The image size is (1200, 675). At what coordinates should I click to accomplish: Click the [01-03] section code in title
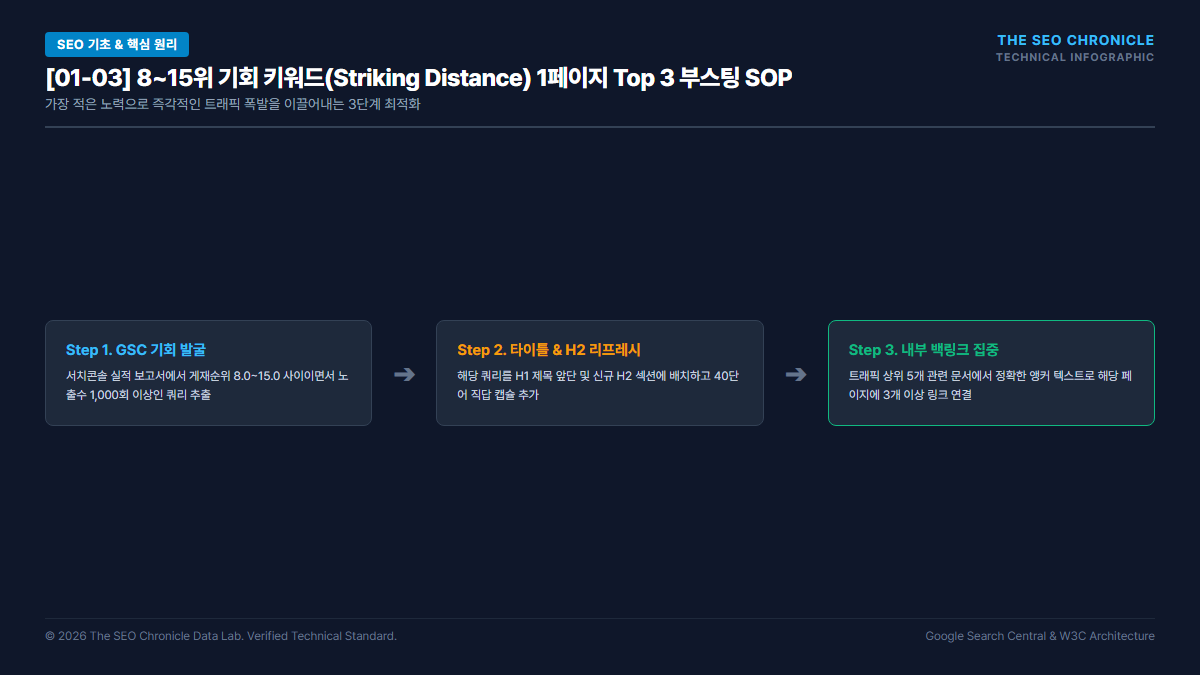(87, 79)
